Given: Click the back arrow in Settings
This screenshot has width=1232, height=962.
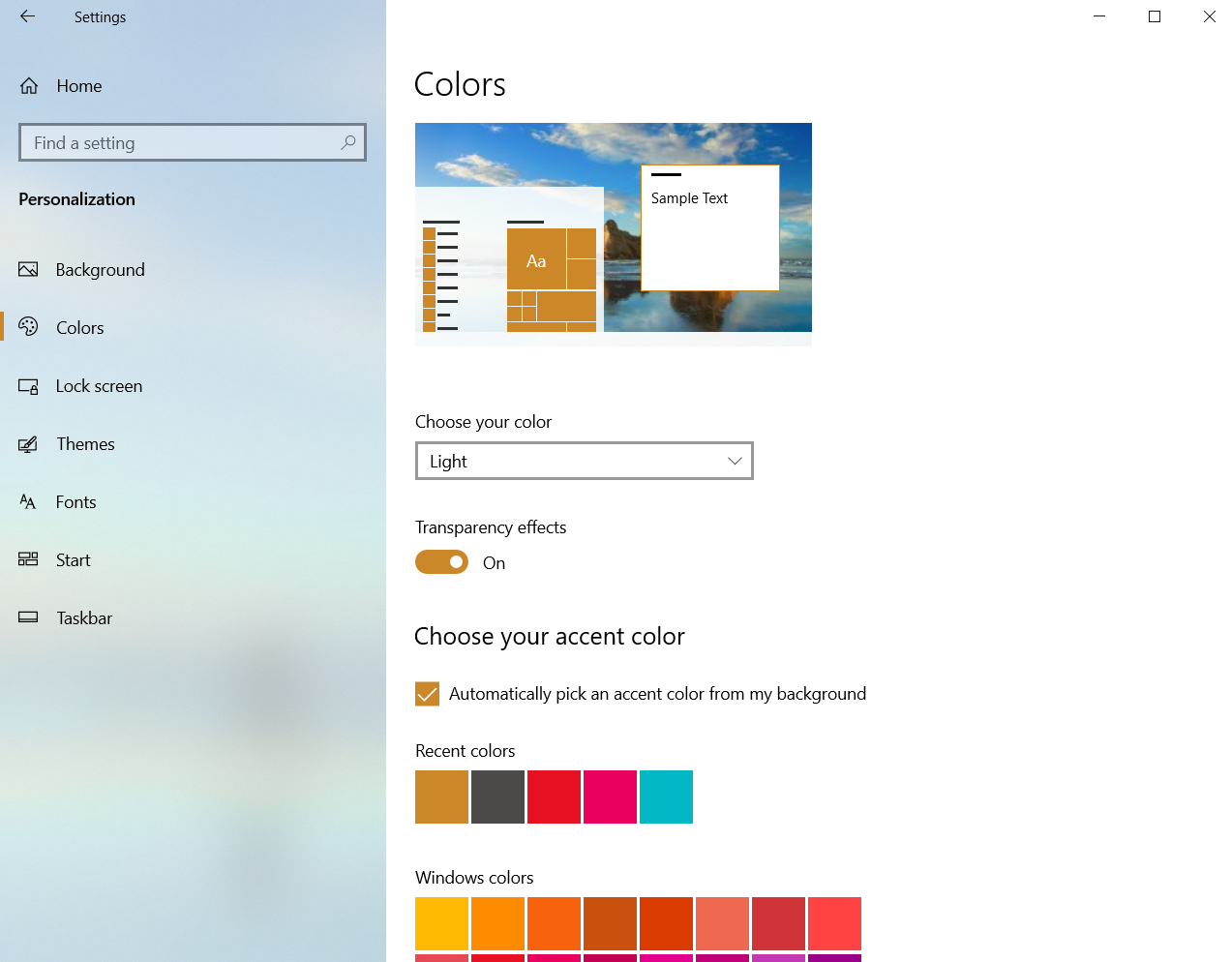Looking at the screenshot, I should tap(27, 16).
